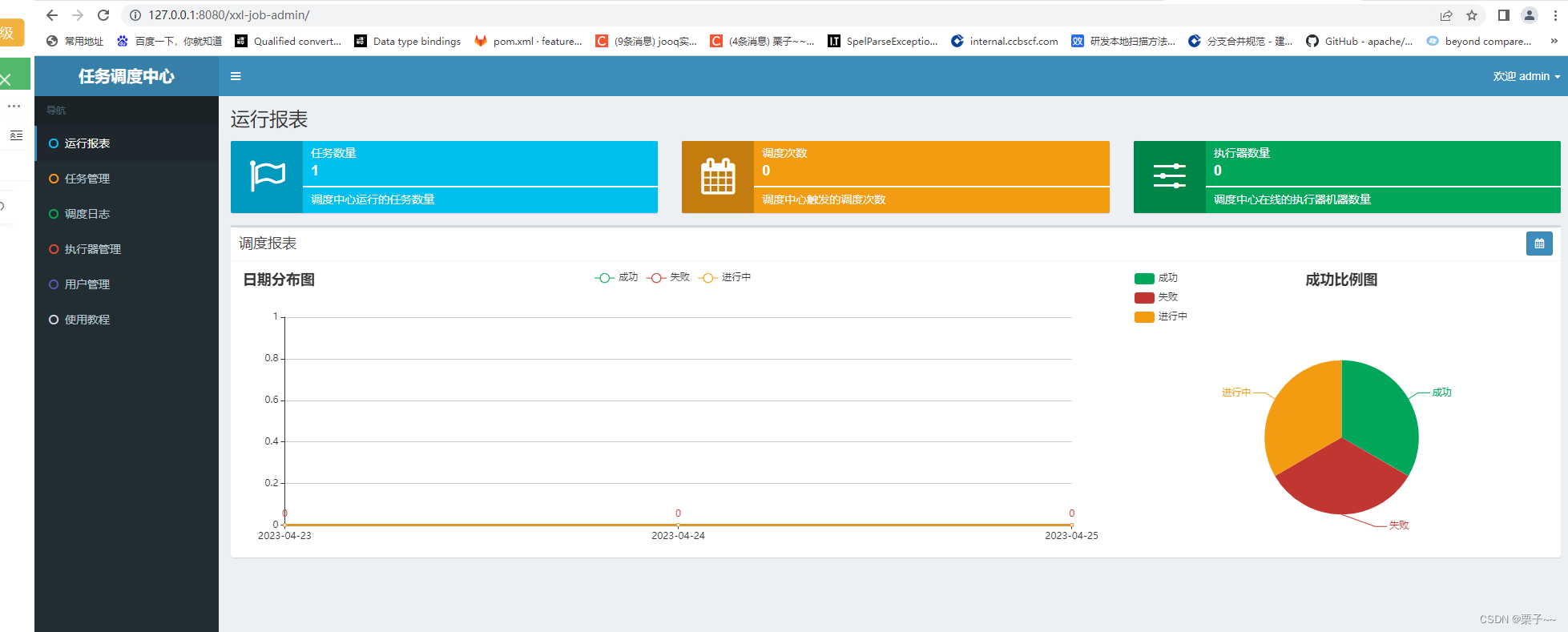This screenshot has height=632, width=1568.
Task: Toggle the 进行中 series in the line chart legend
Action: coord(724,277)
